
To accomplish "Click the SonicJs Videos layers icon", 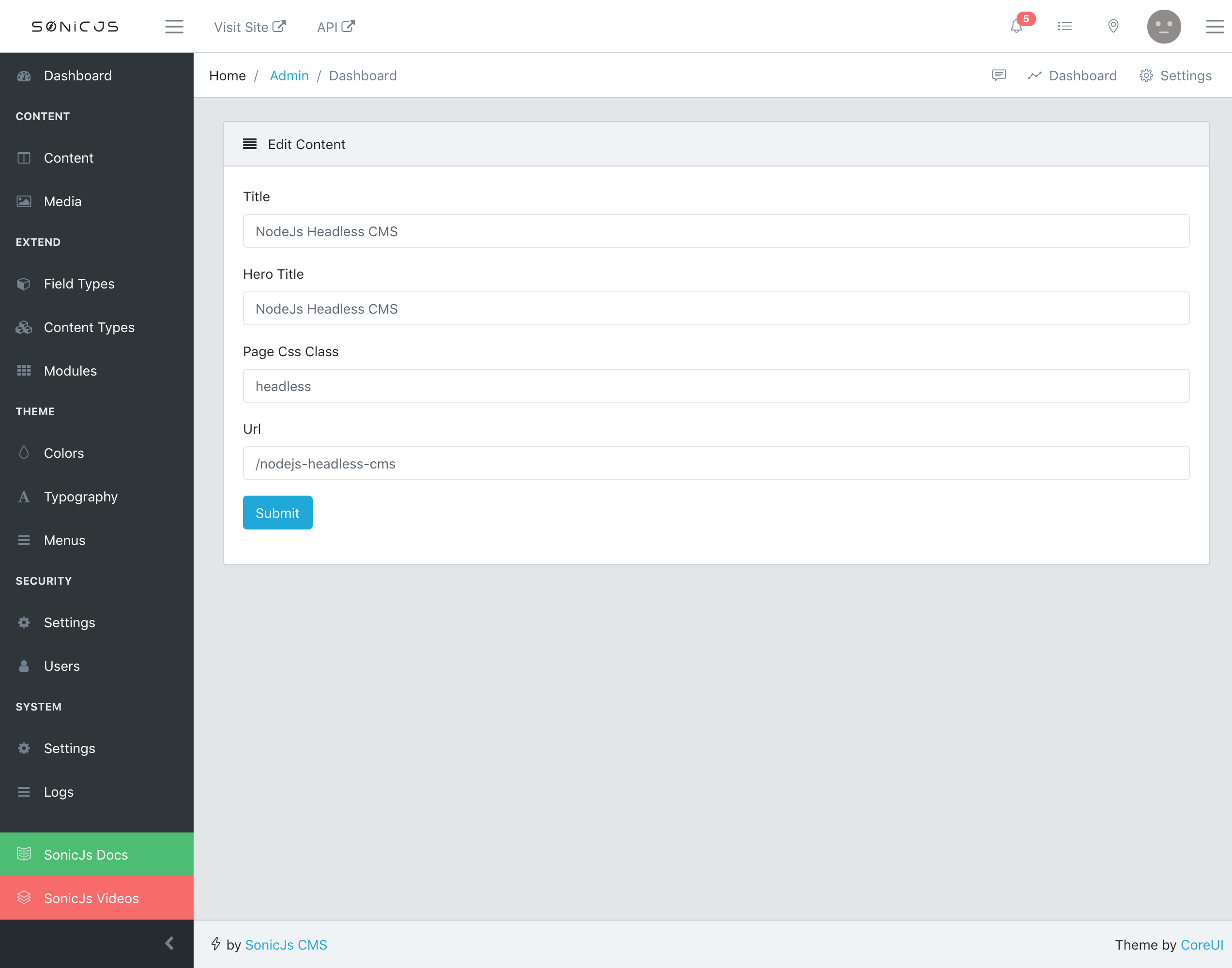I will coord(24,897).
